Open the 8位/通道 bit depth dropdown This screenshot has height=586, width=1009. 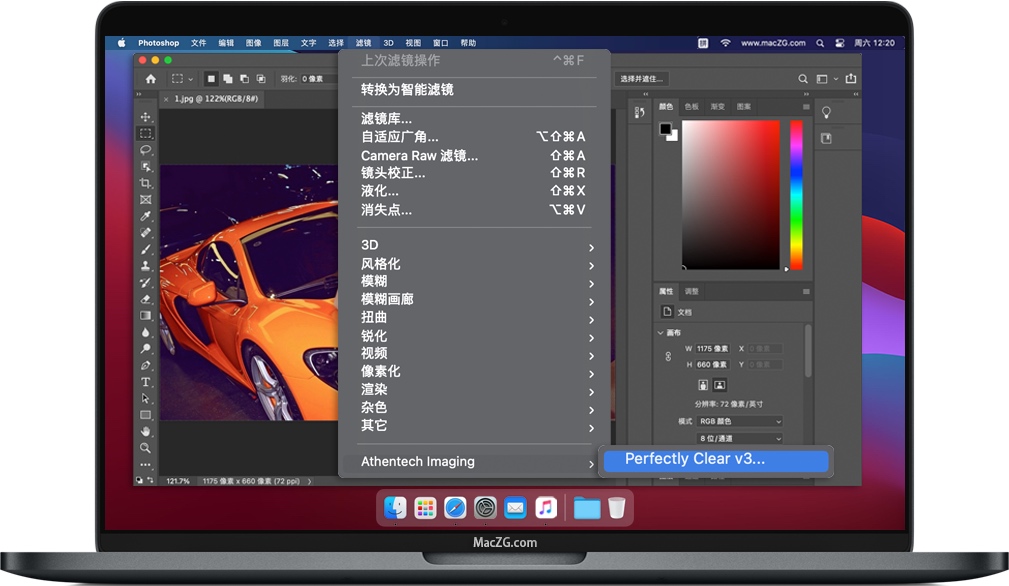point(739,438)
